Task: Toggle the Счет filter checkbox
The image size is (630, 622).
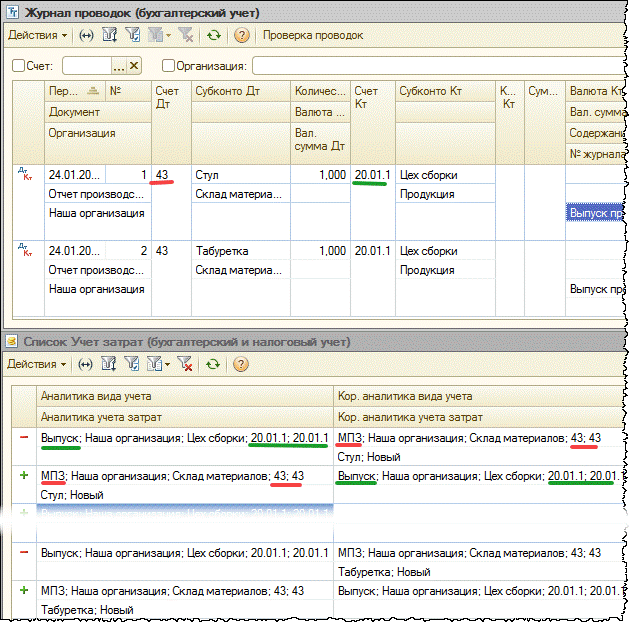Action: [x=18, y=65]
